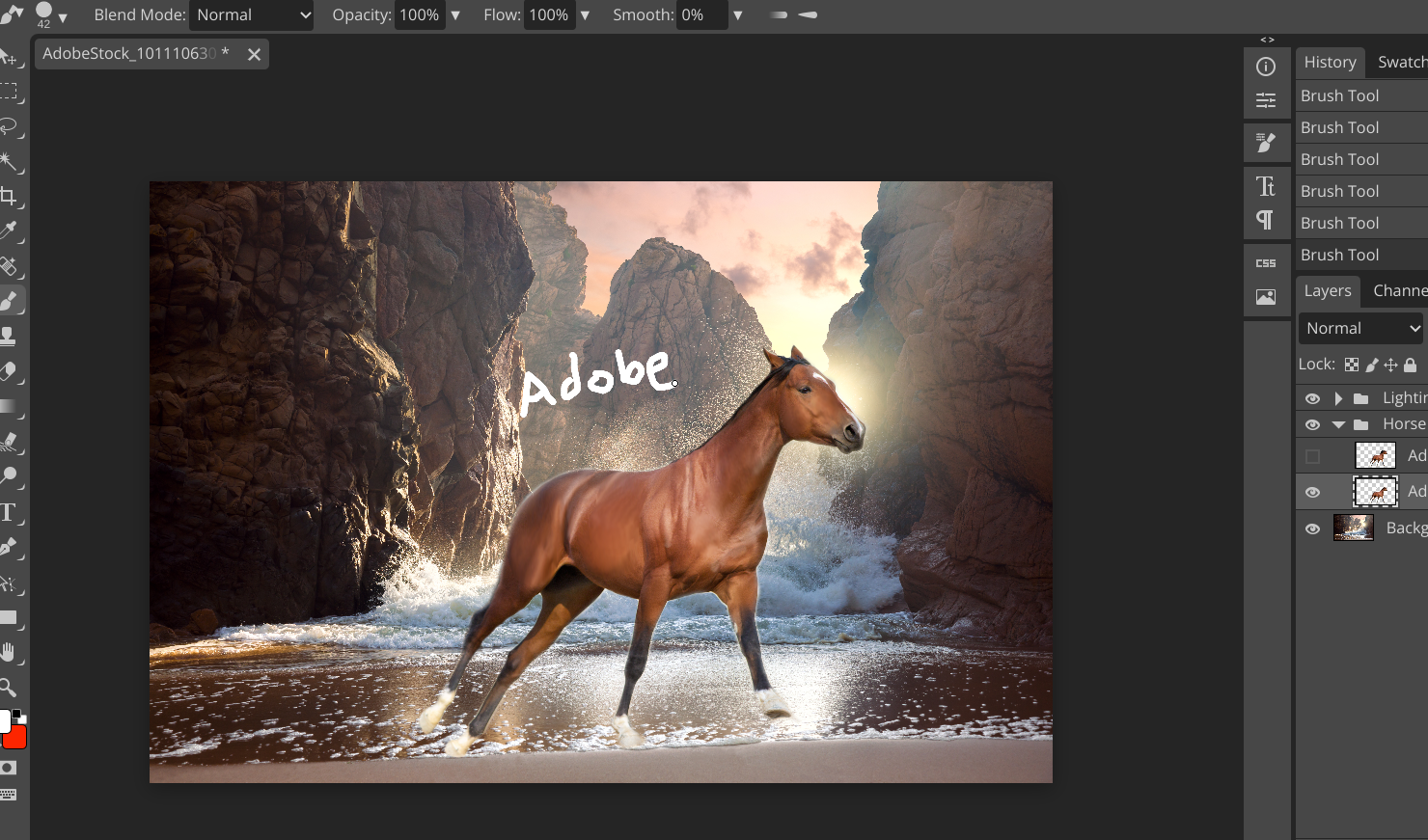Viewport: 1428px width, 840px height.
Task: Select the Move tool
Action: pos(10,57)
